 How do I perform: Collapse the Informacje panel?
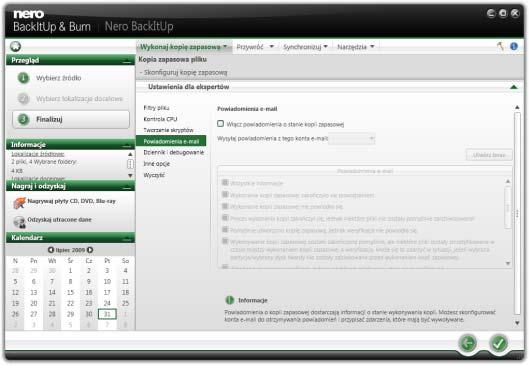[127, 145]
